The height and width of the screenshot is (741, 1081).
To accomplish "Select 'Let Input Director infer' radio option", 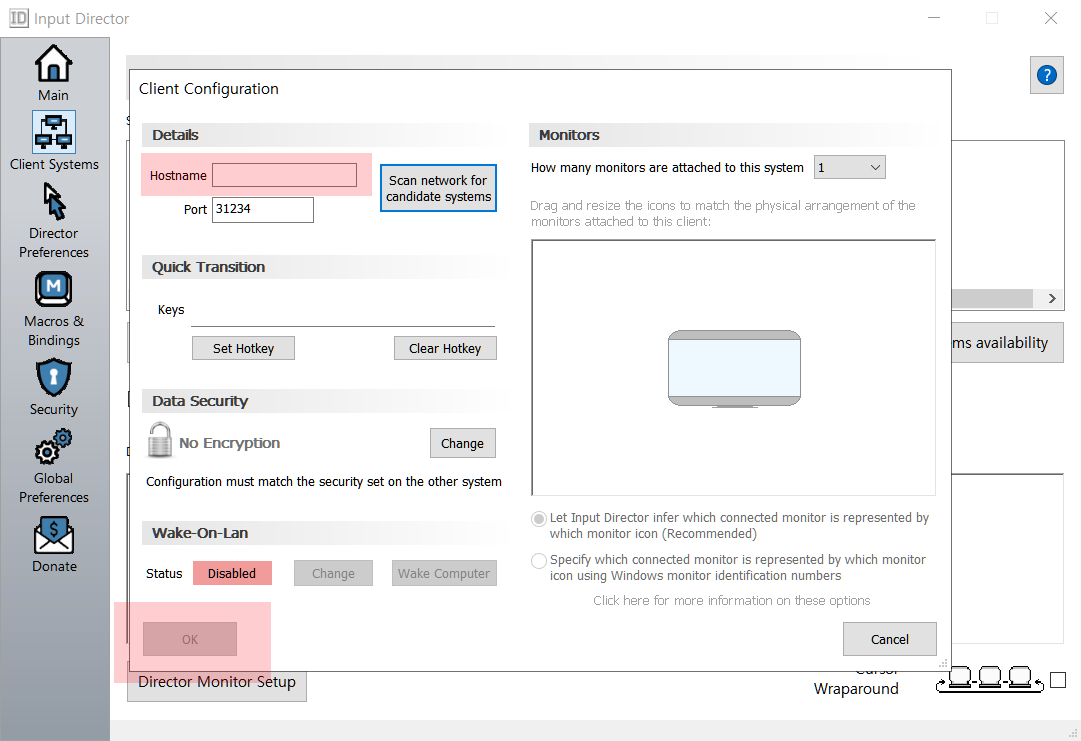I will point(539,518).
